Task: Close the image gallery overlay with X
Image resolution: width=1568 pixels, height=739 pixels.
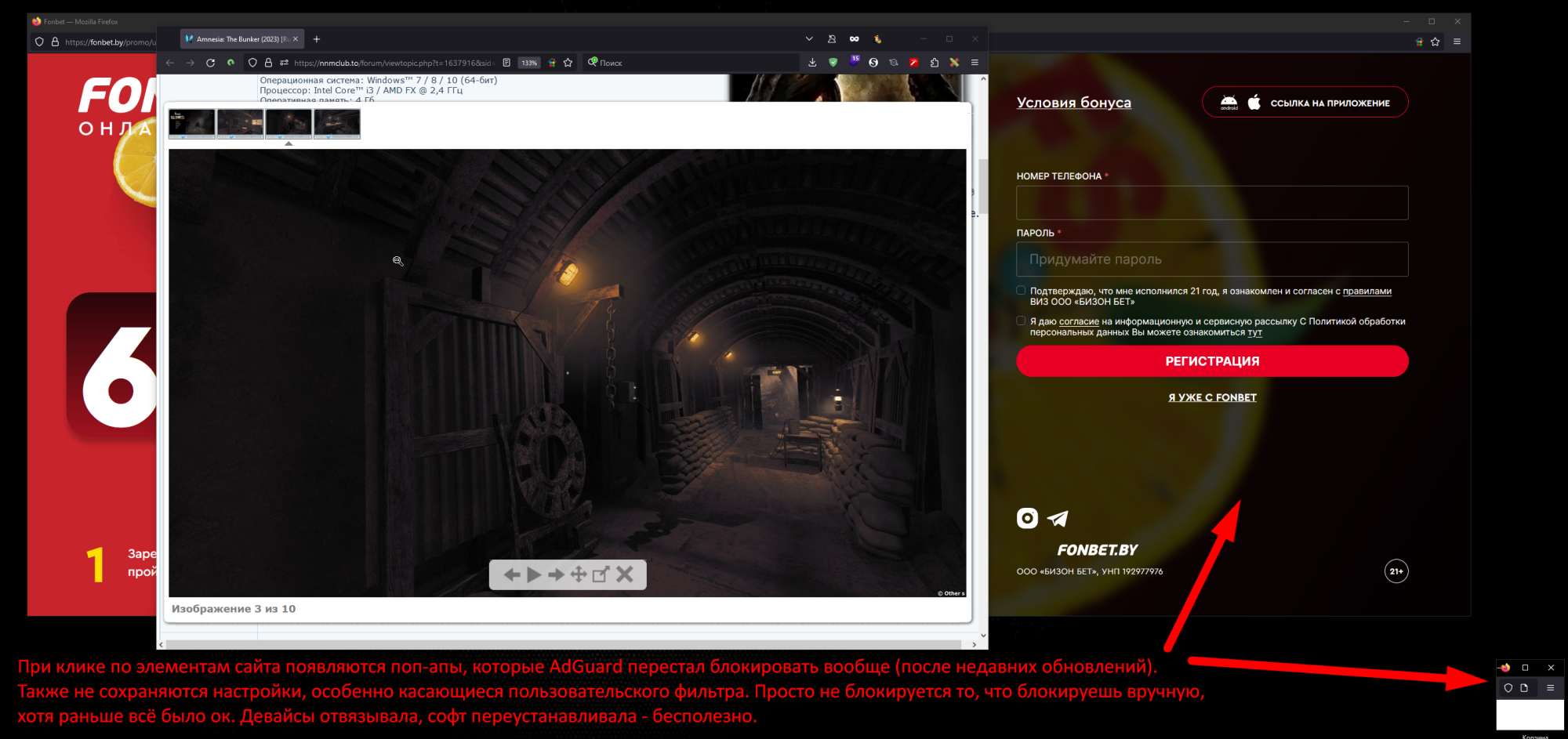Action: click(625, 575)
